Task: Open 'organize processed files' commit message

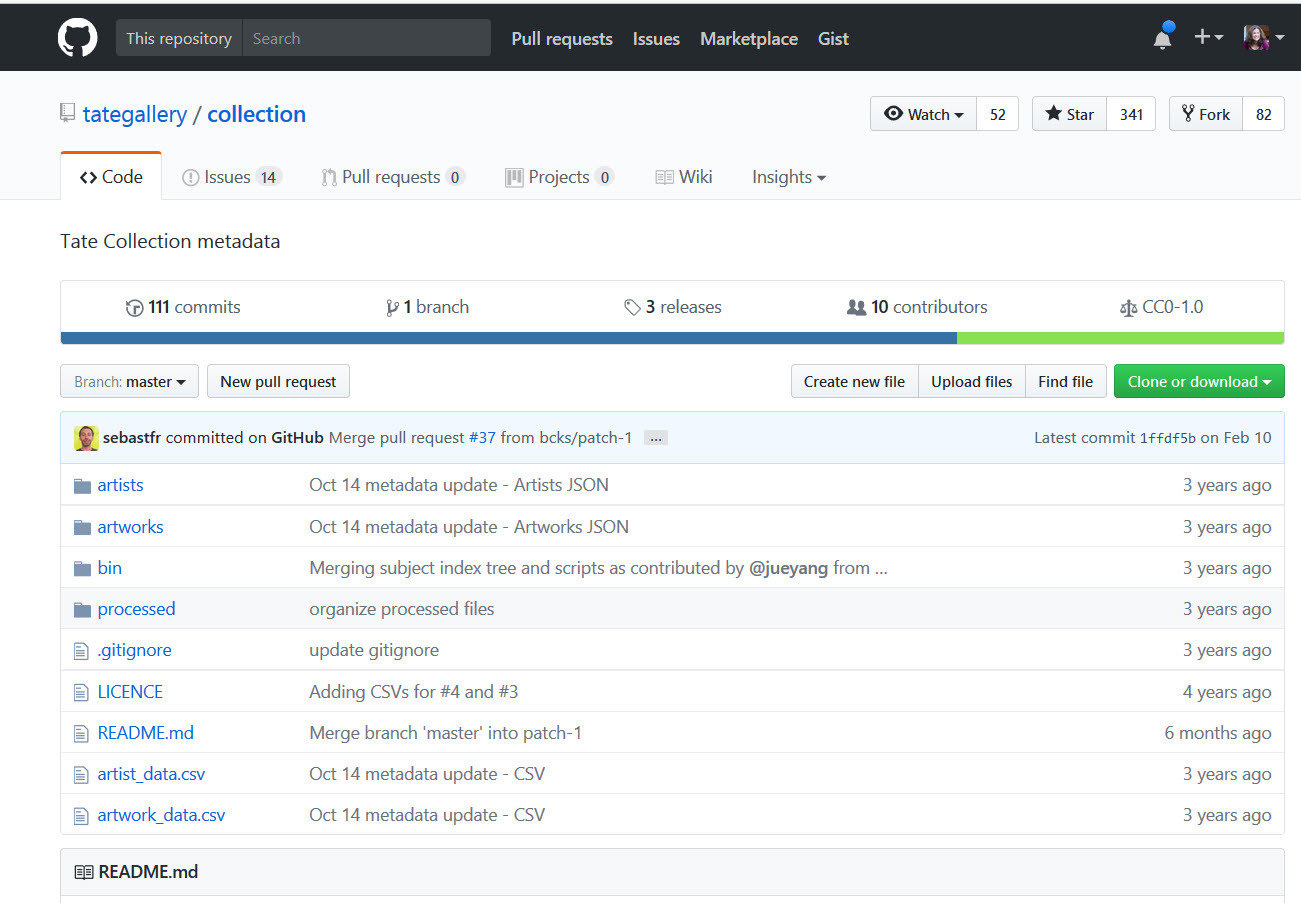Action: click(402, 609)
